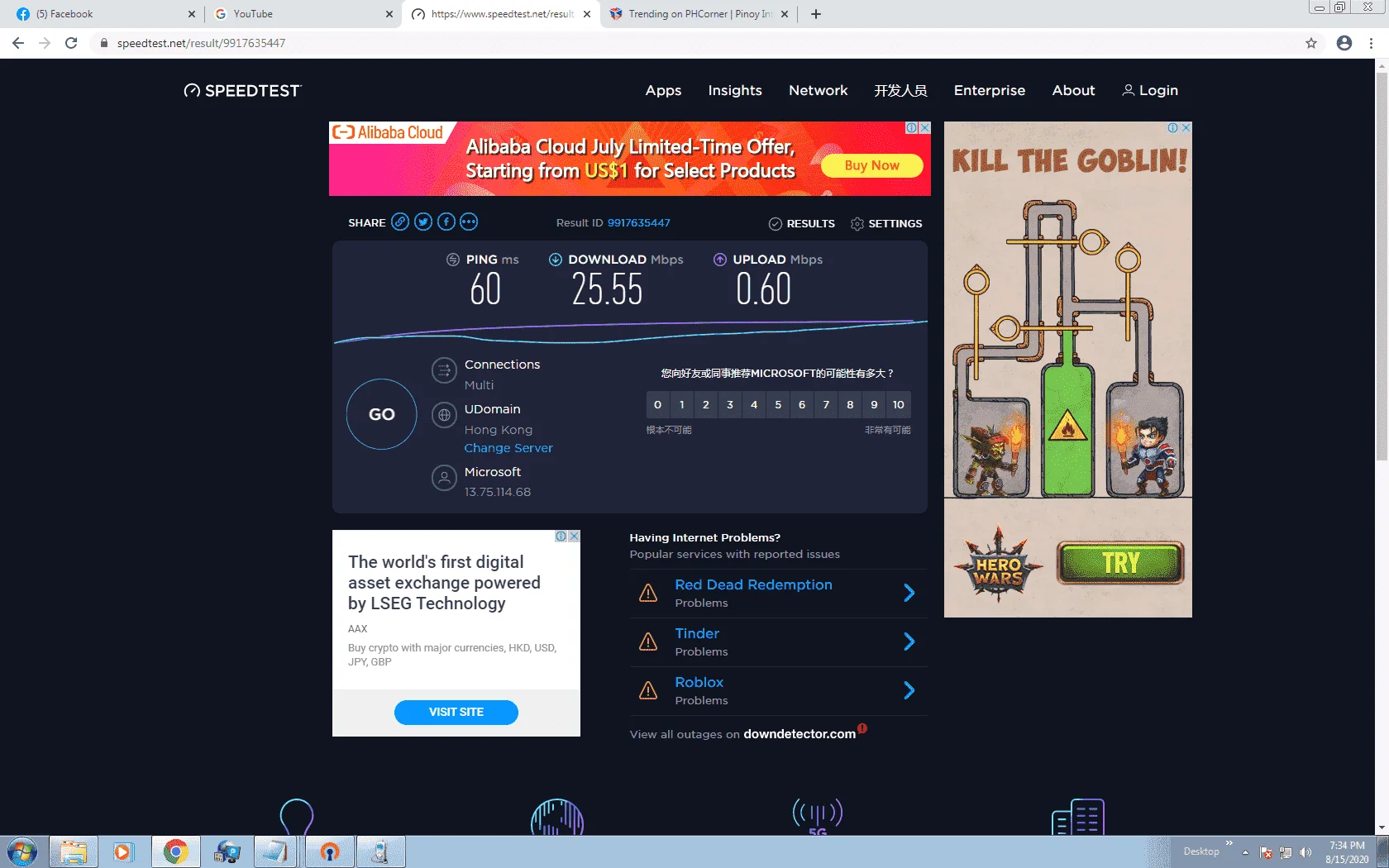1389x868 pixels.
Task: Click the VISIT SITE ad button
Action: point(456,712)
